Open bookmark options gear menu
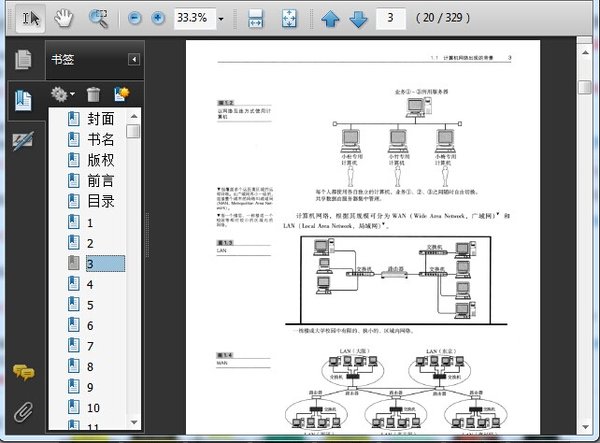This screenshot has width=600, height=443. point(62,94)
